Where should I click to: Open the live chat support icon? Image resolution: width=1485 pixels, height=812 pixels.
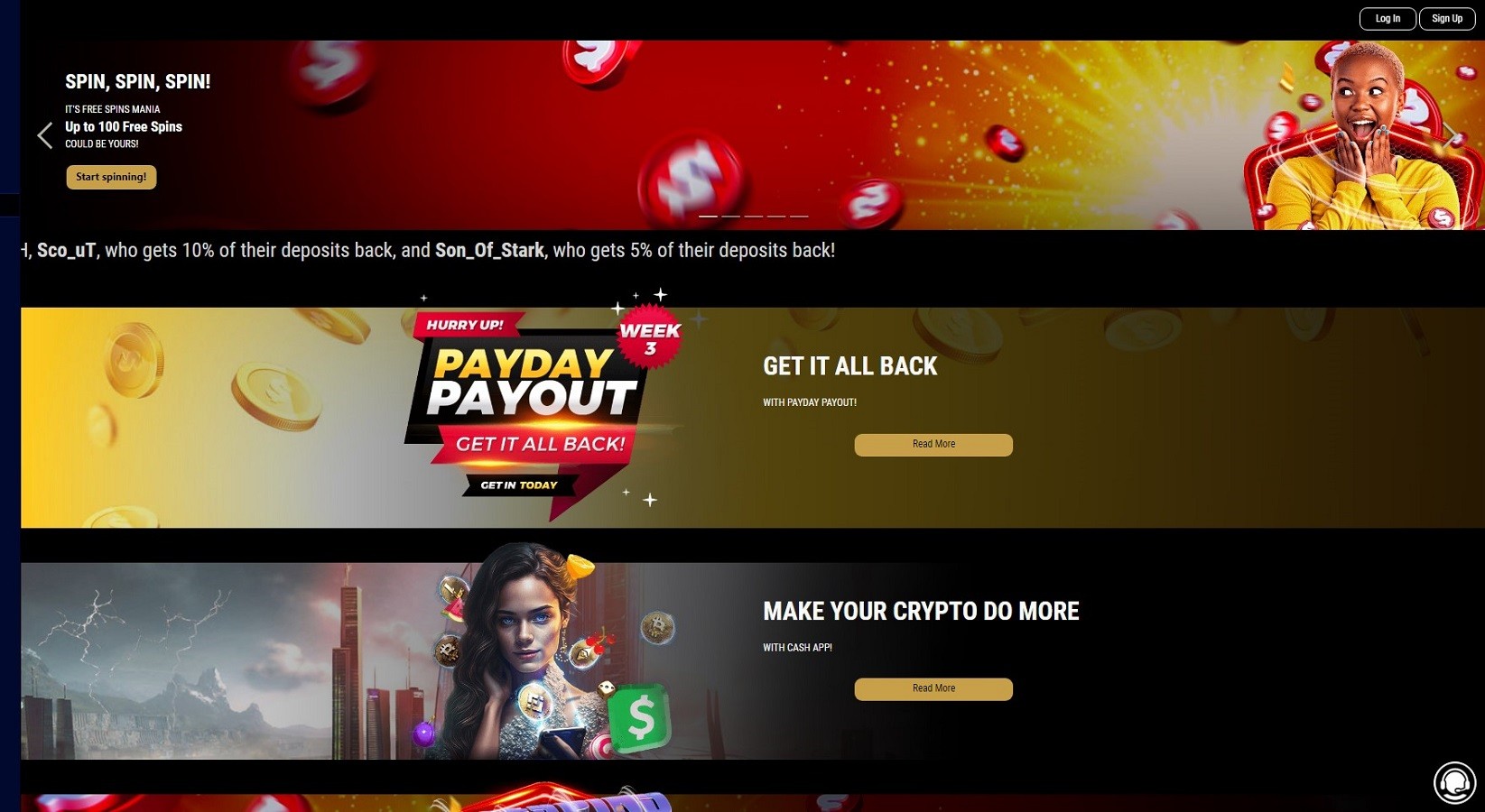coord(1454,781)
